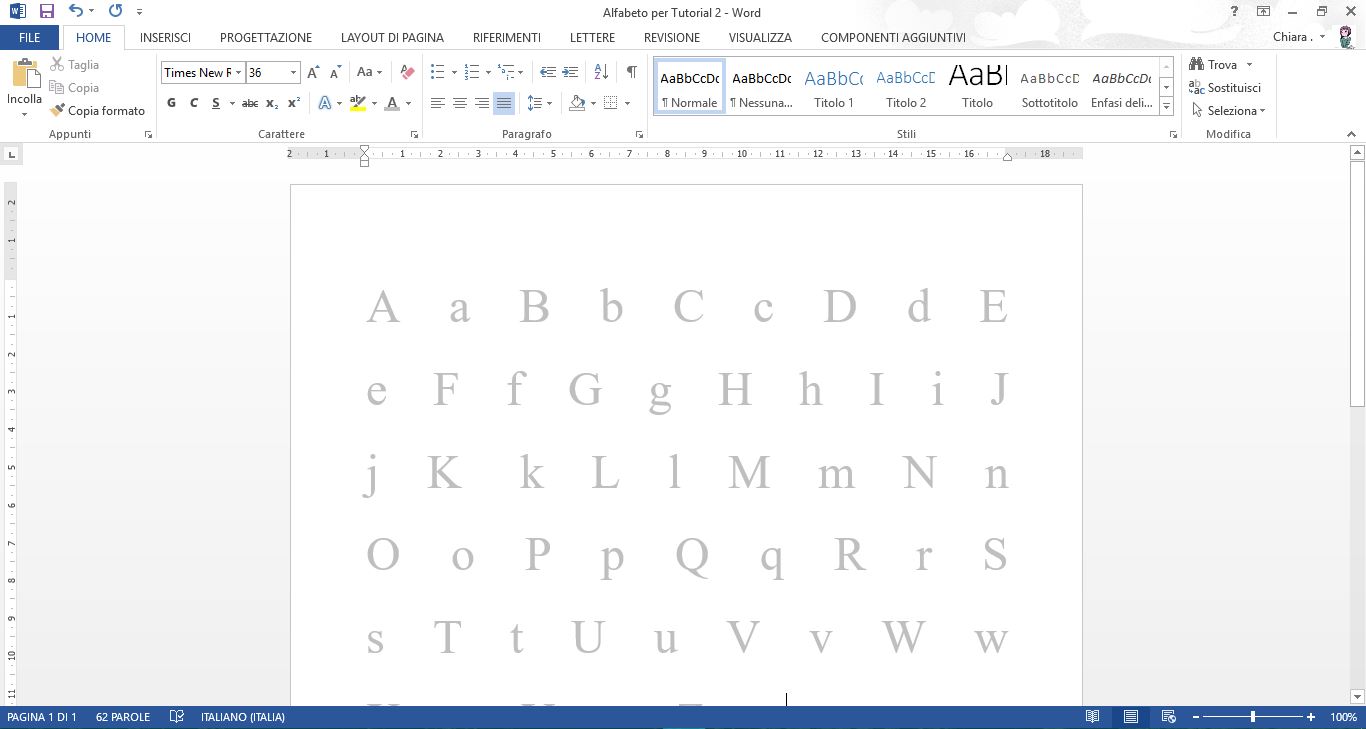Viewport: 1366px width, 729px height.
Task: Paste using the Incolla clipboard icon
Action: 24,75
